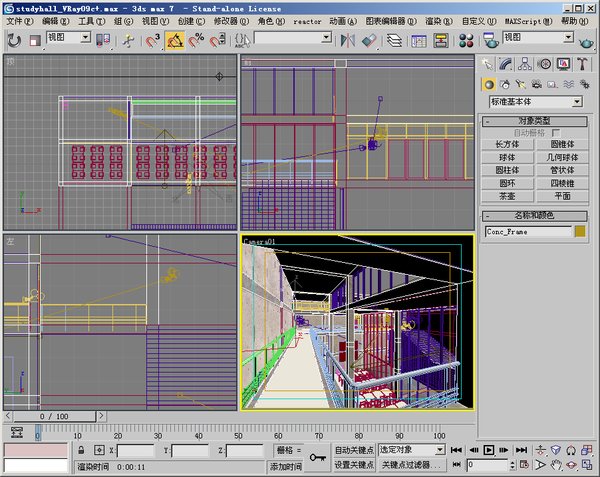Click the time slider at 0 / 100
Screen dimensions: 600x477
click(x=54, y=416)
